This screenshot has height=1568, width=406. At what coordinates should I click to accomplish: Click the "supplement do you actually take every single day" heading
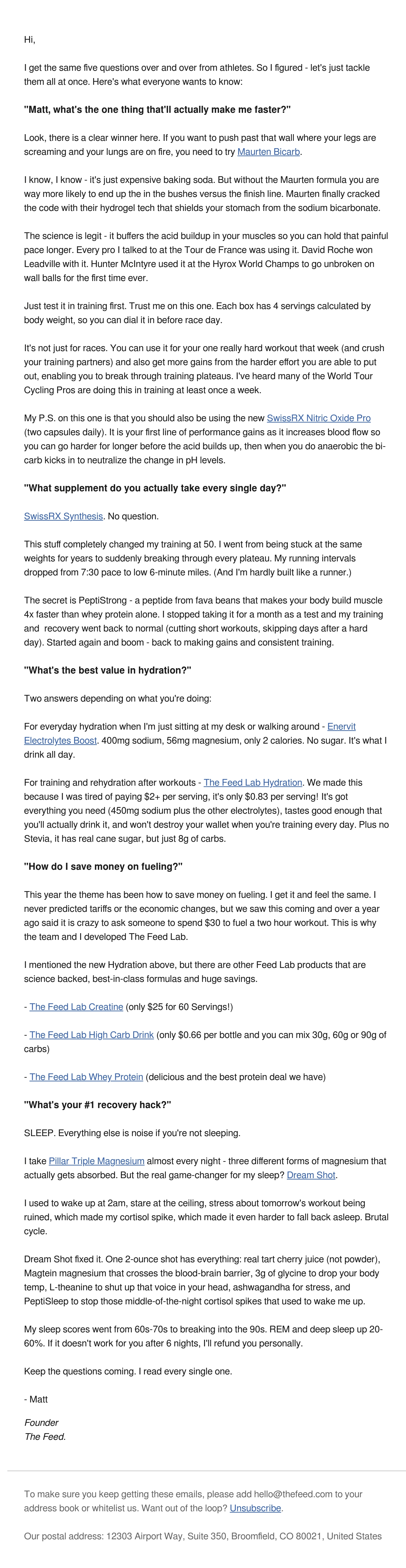[x=155, y=488]
